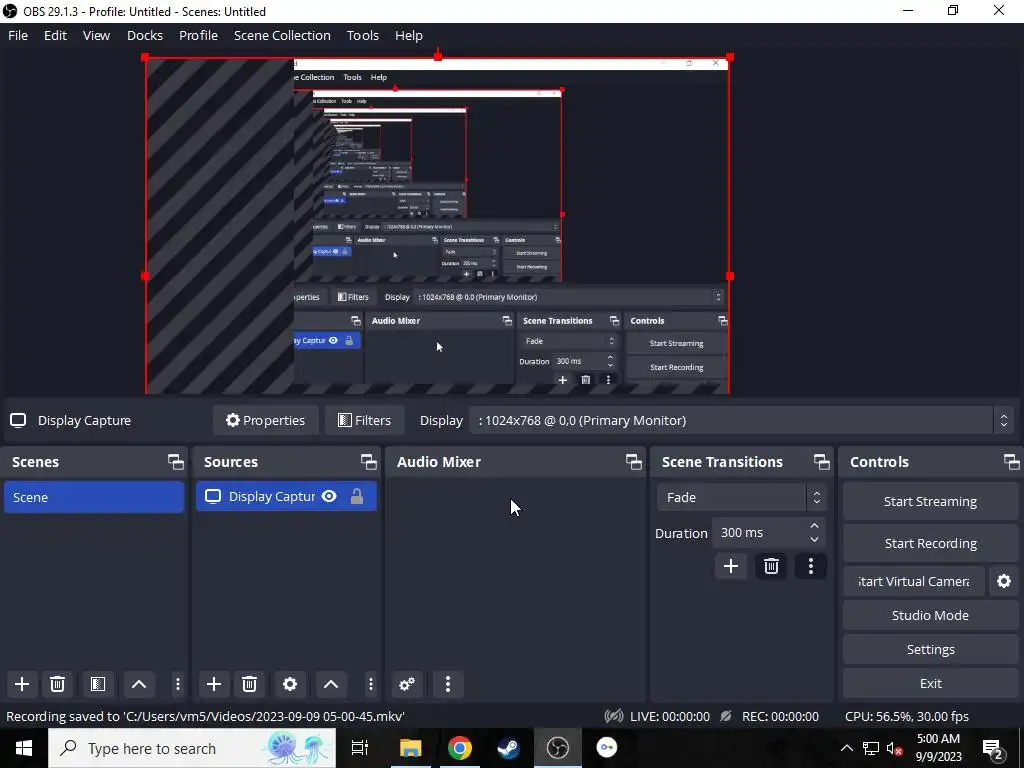Open the Help menu

[409, 35]
